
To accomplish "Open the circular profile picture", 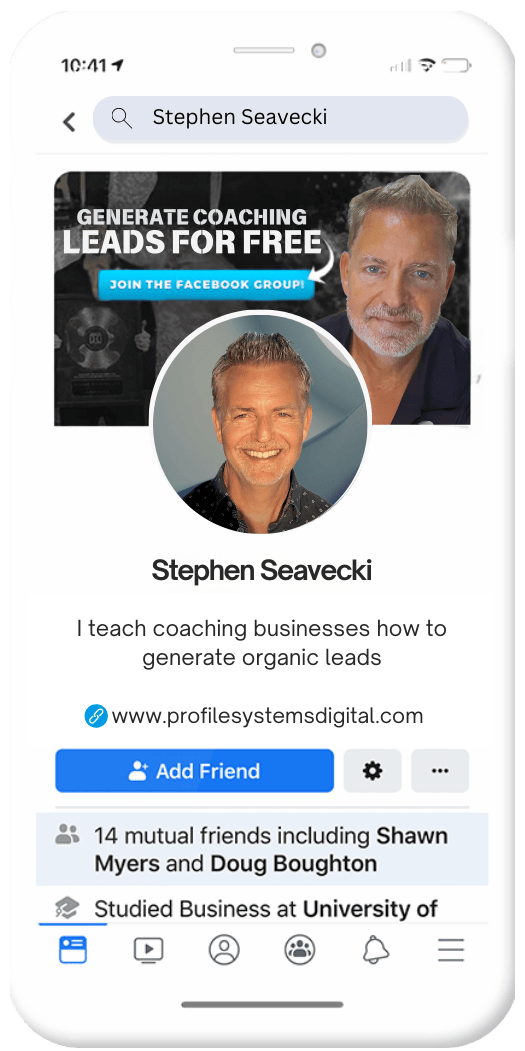I will tap(260, 423).
